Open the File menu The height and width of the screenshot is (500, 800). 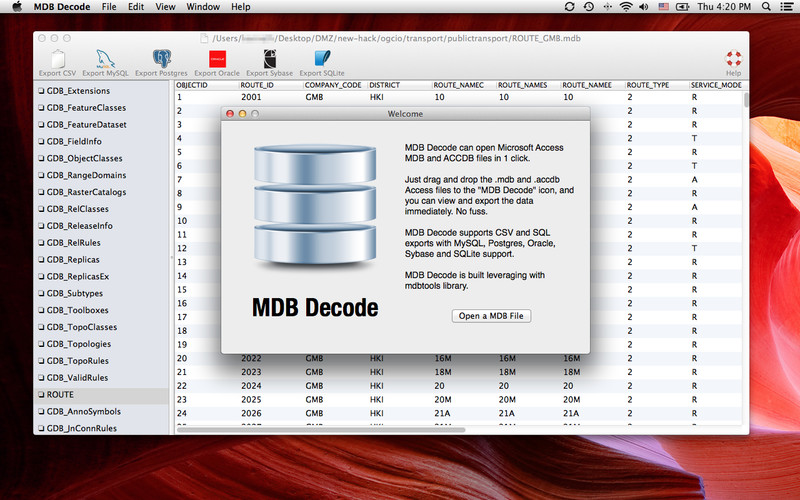109,7
